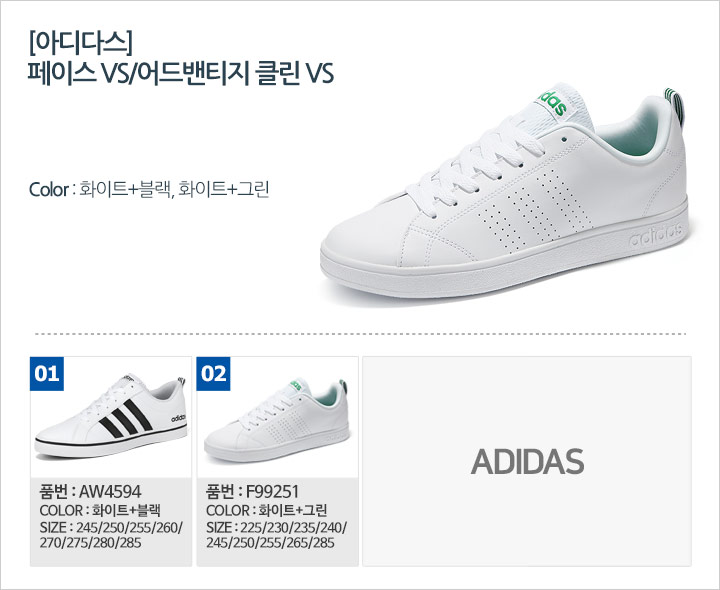Click the black three stripes on the small sneaker

pyautogui.click(x=126, y=419)
